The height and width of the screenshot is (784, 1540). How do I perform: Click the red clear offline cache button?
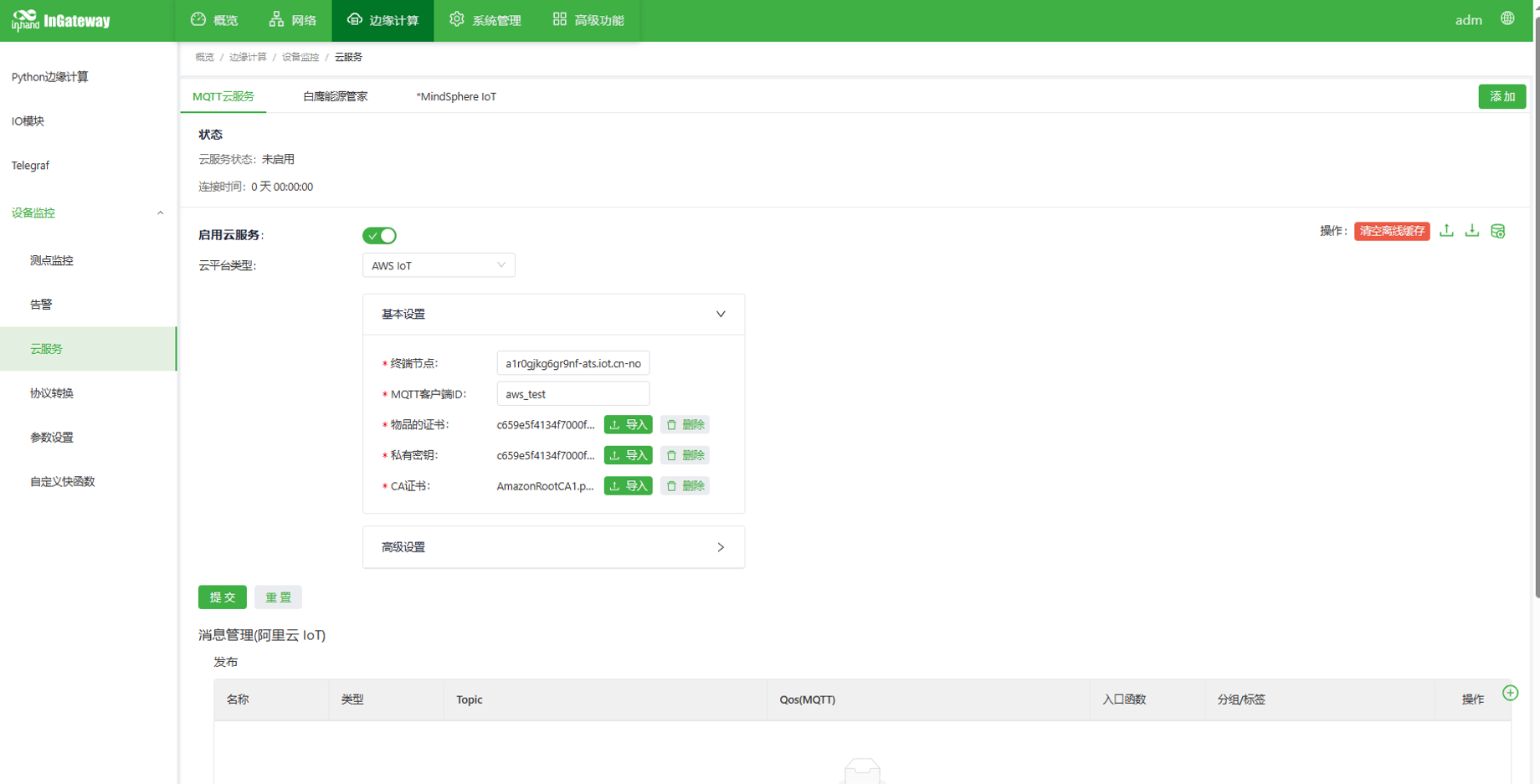coord(1392,231)
